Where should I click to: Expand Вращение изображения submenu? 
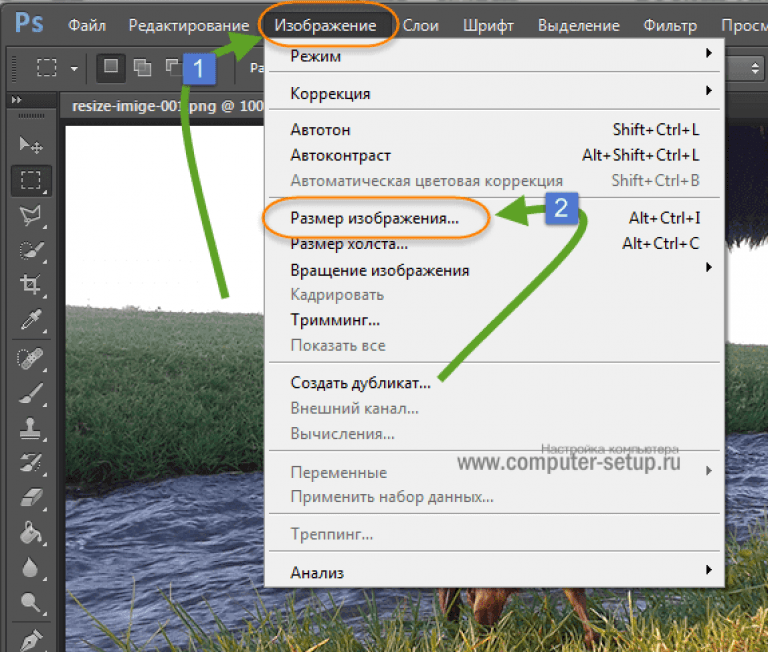point(495,270)
